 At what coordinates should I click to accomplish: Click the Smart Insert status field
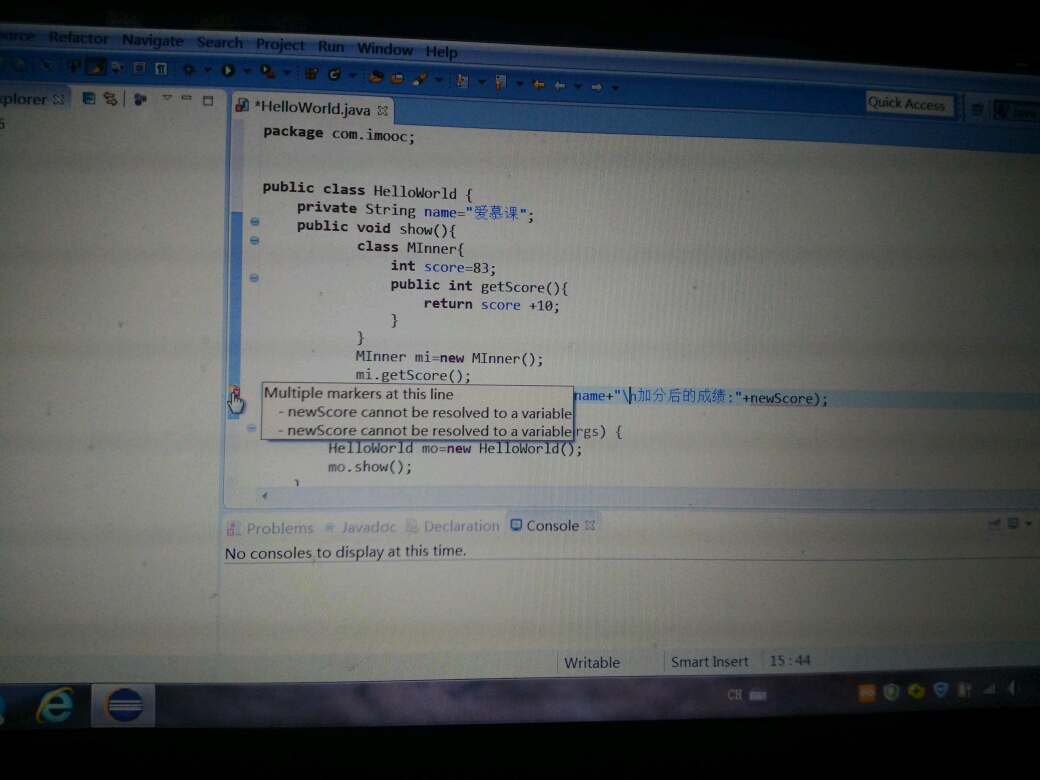click(x=709, y=662)
